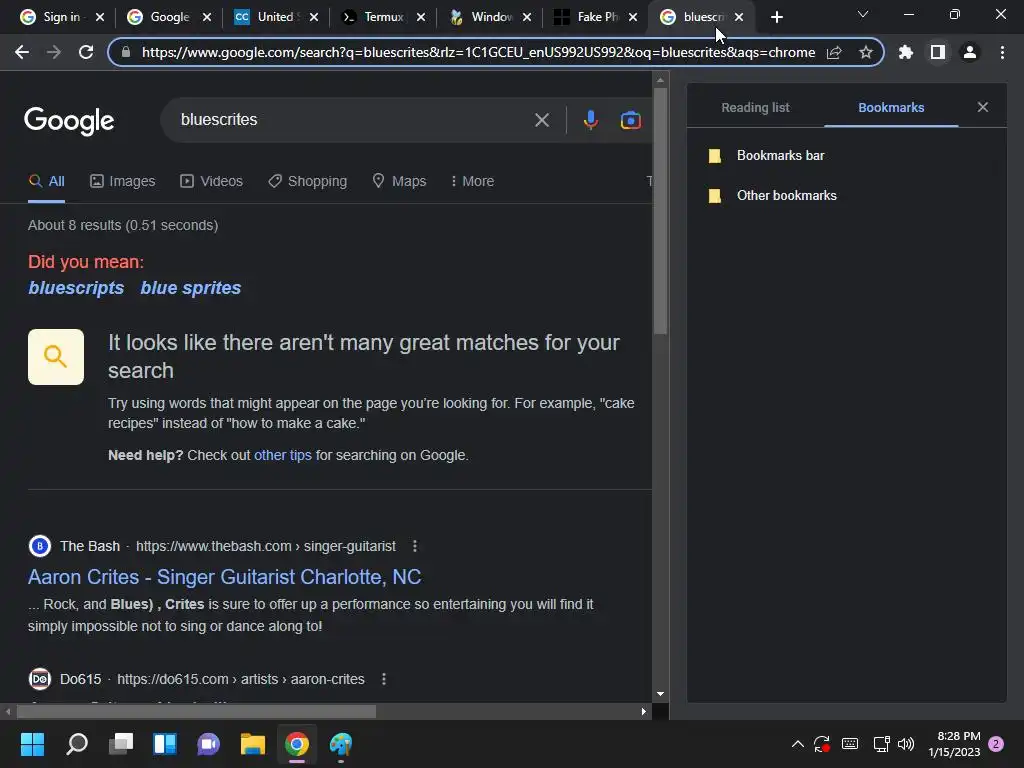
Task: Show Images search results
Action: [123, 181]
